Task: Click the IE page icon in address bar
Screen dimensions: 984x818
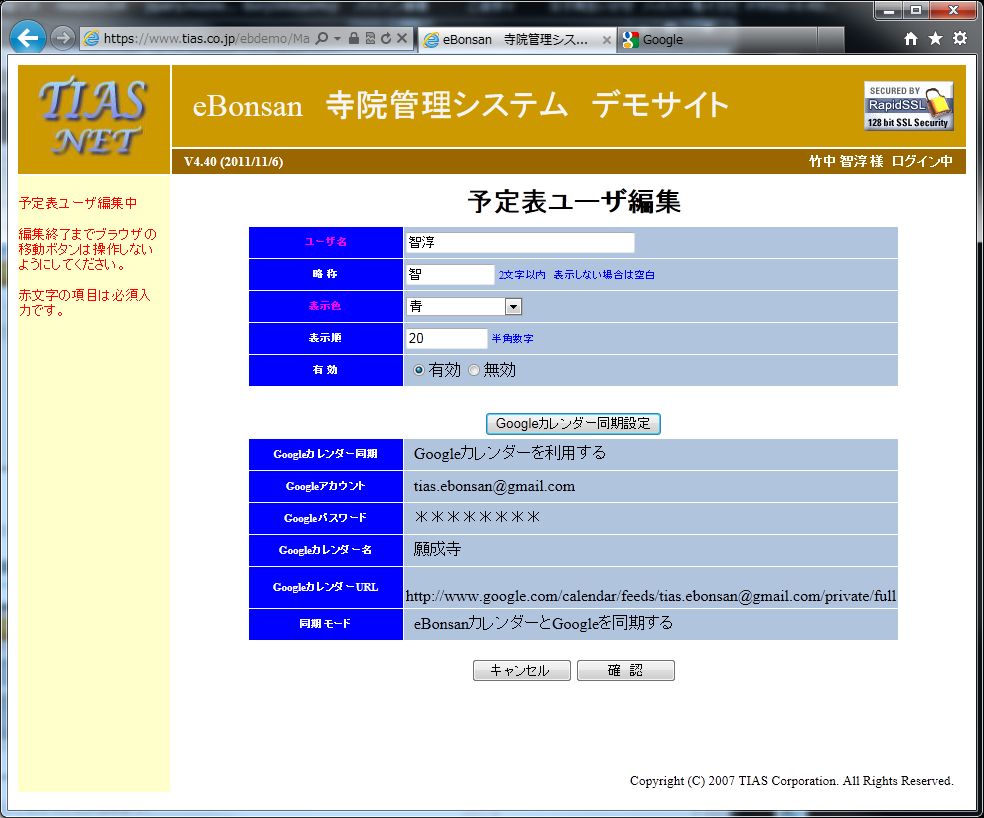Action: [92, 38]
